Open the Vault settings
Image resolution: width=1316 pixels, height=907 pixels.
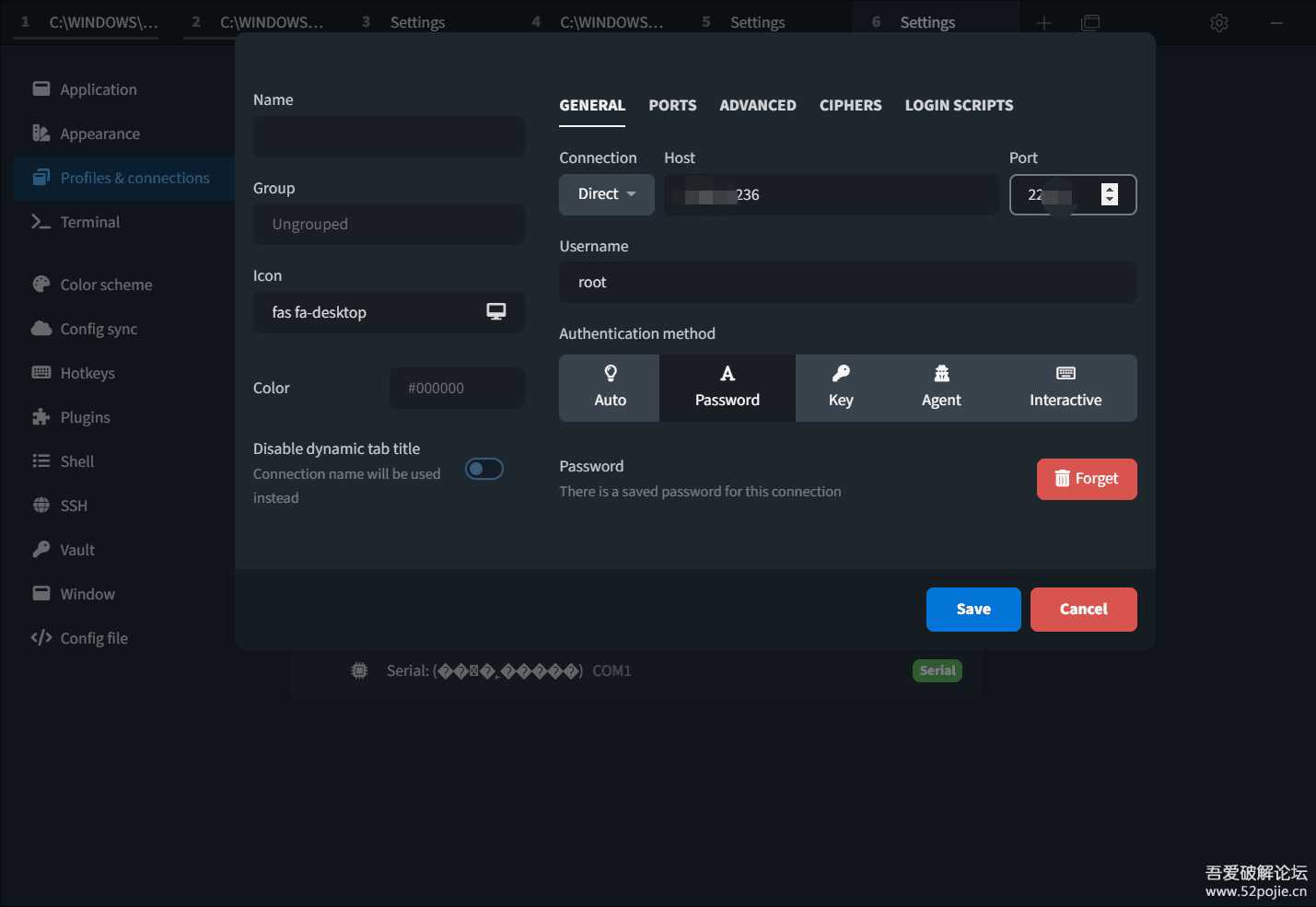pos(76,549)
